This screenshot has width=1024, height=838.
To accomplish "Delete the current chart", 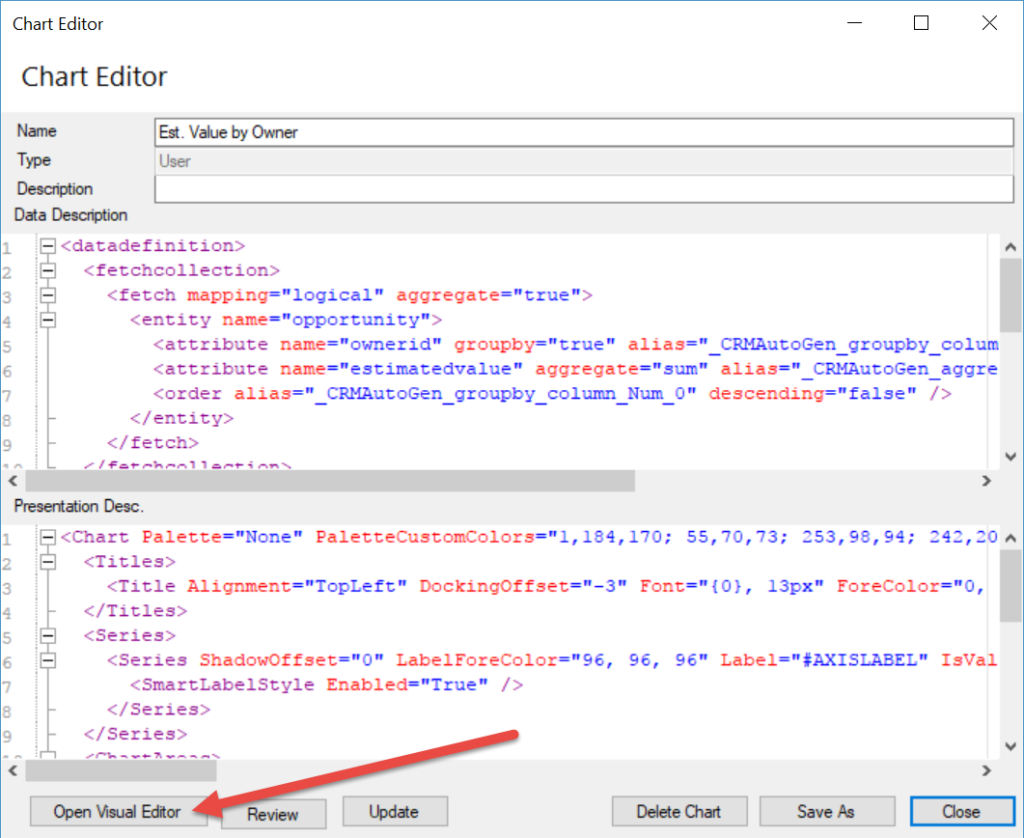I will coord(679,811).
